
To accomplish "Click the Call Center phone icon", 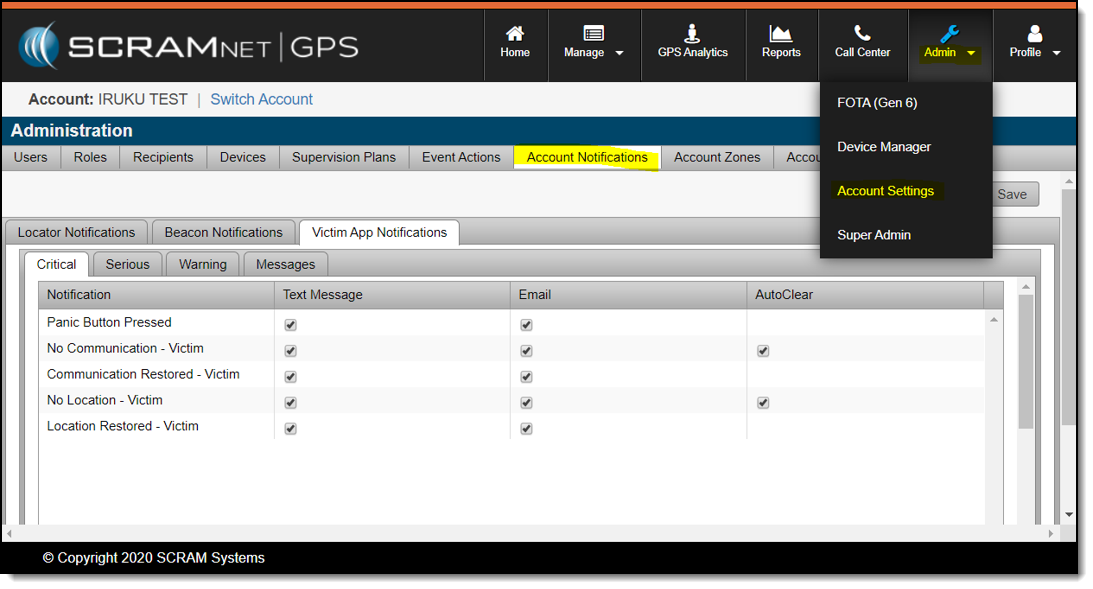I will point(862,34).
